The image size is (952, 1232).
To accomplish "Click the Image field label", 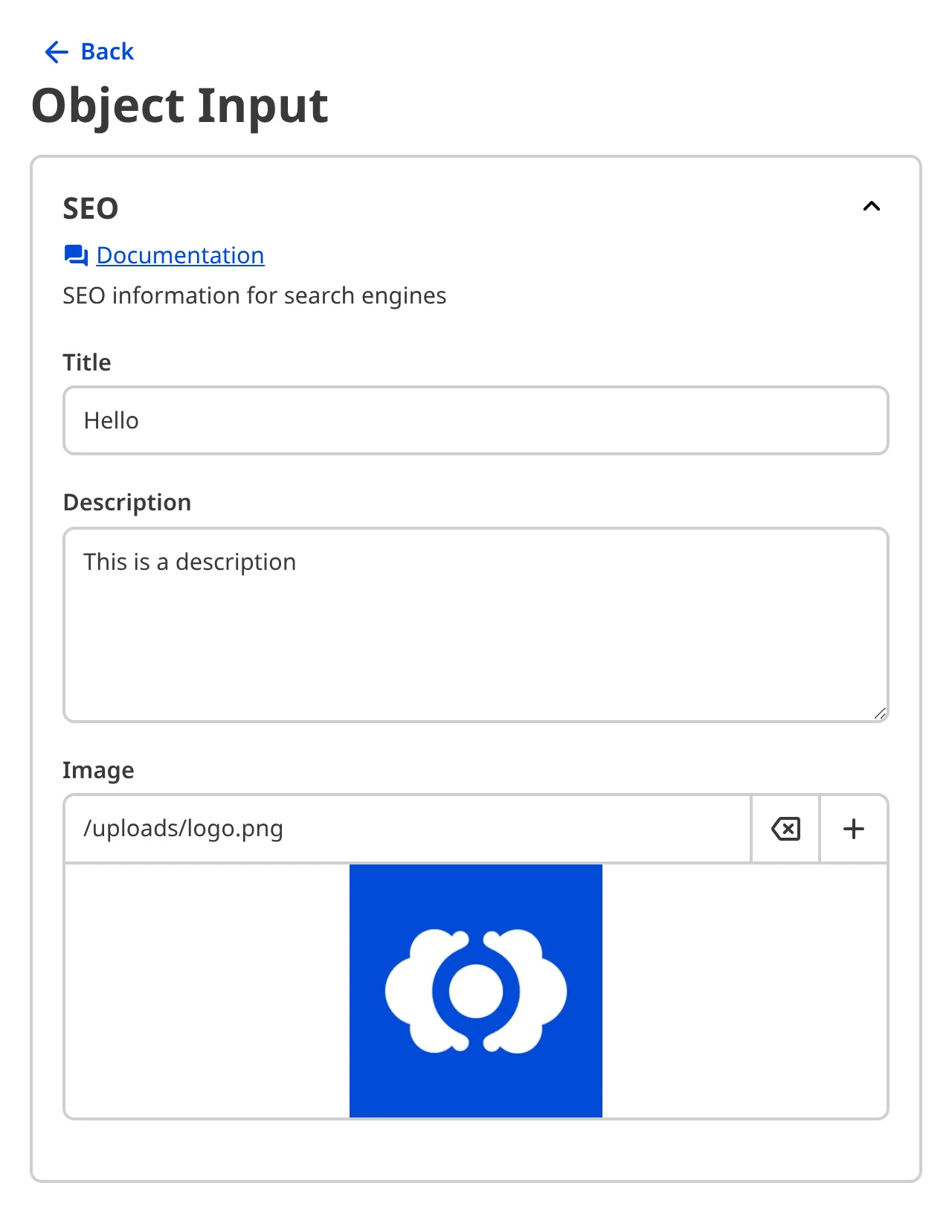I will (98, 771).
